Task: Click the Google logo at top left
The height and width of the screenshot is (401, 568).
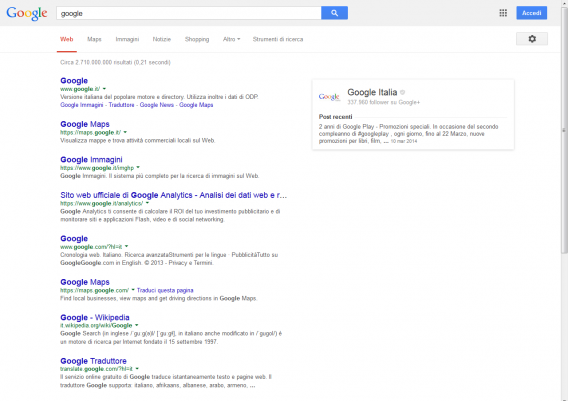Action: (x=27, y=13)
